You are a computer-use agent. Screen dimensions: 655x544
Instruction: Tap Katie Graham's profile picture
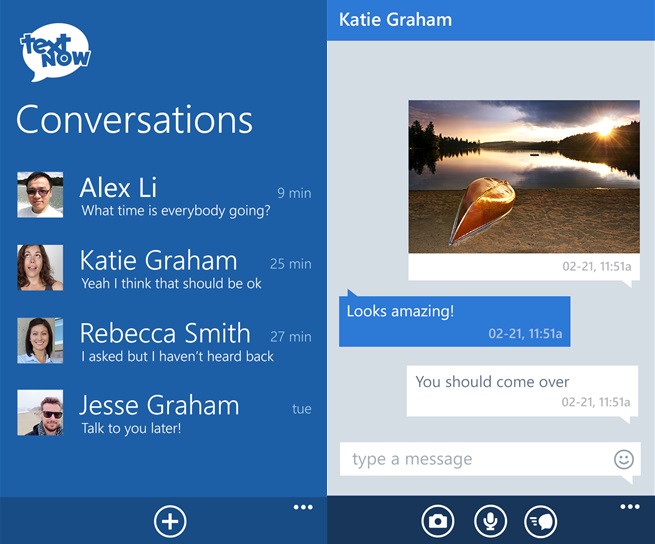click(40, 268)
